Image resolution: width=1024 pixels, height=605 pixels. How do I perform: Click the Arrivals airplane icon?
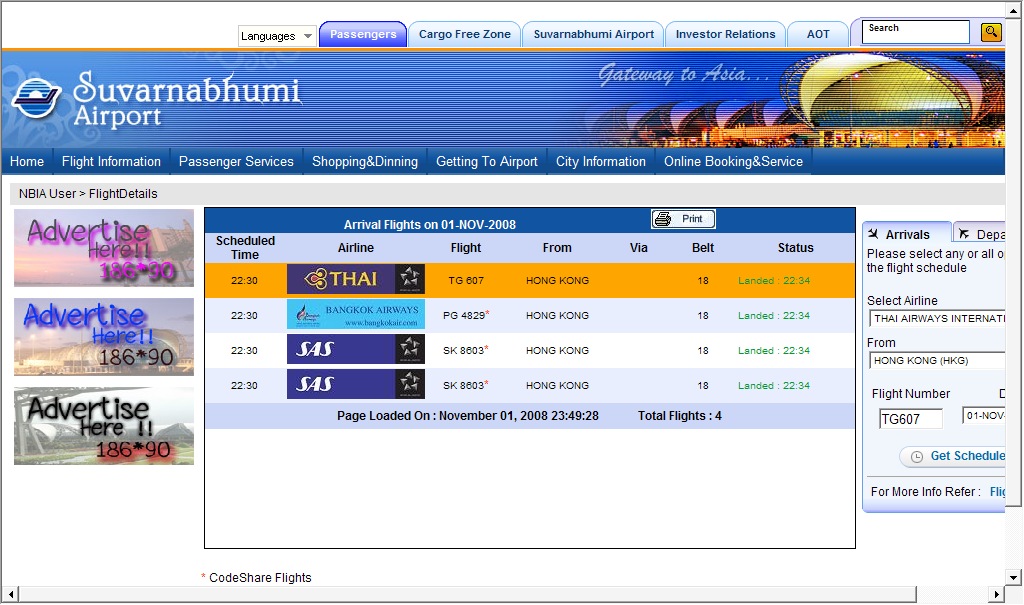(873, 234)
